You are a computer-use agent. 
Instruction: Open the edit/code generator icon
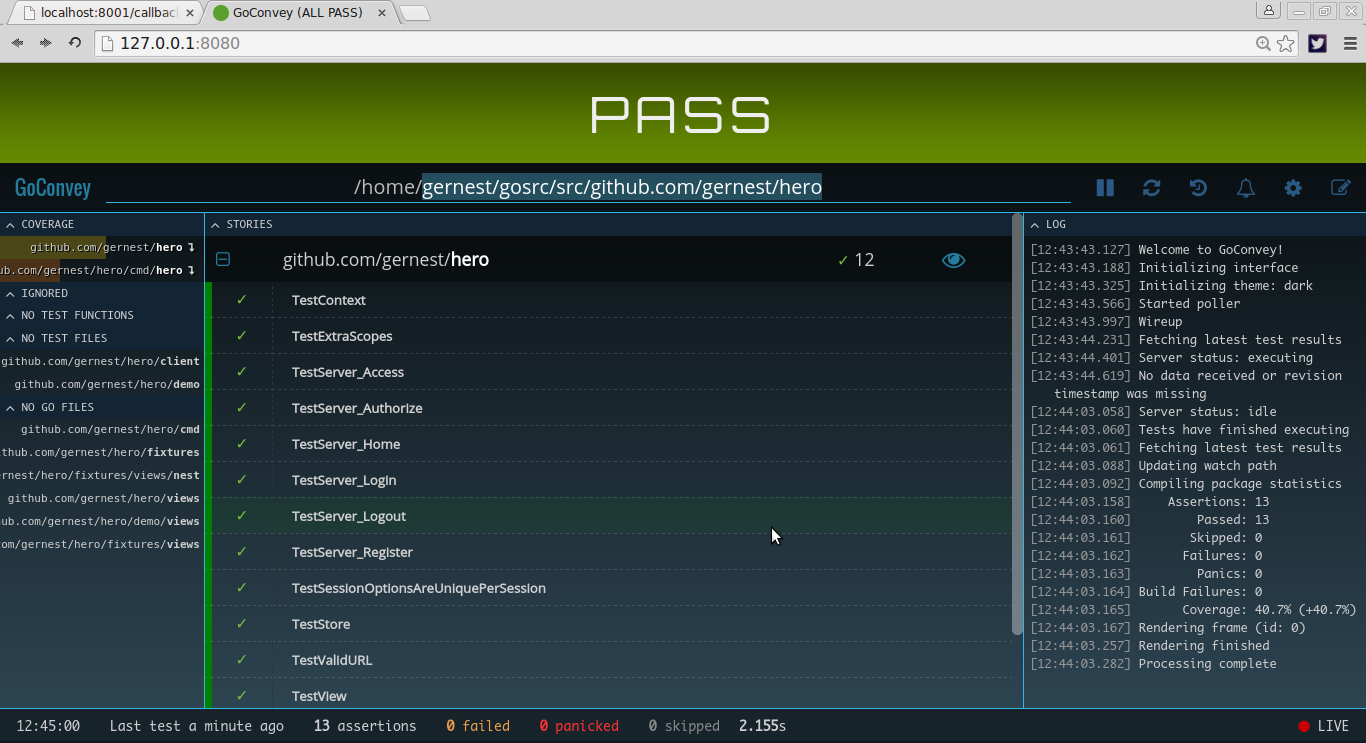(1341, 188)
